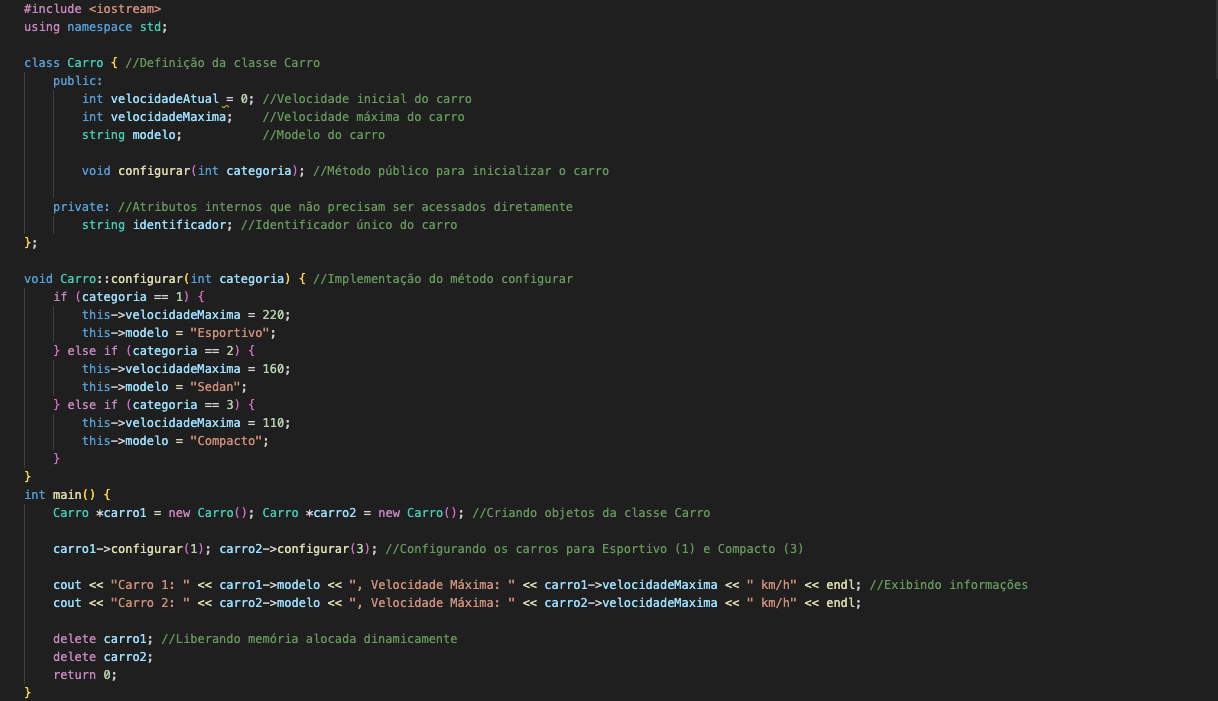Click the comment "//Liberando memória alocada dinamicamente"
The image size is (1218, 701).
tap(309, 639)
